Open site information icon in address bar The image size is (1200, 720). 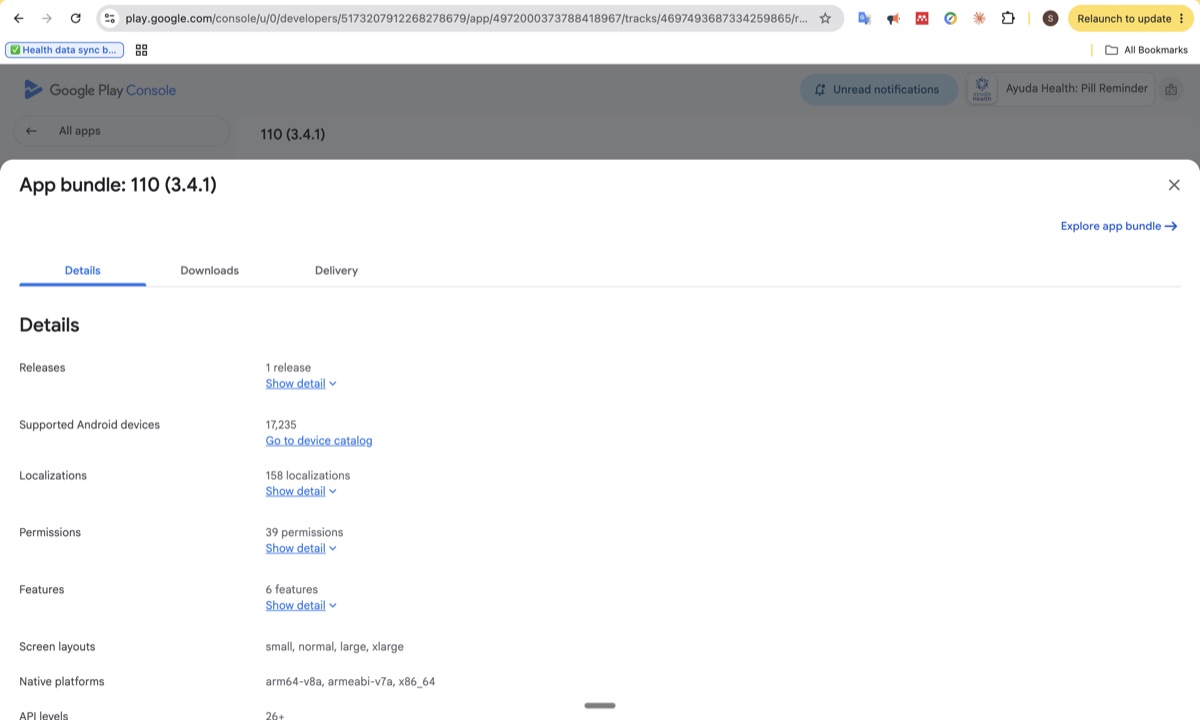[110, 18]
